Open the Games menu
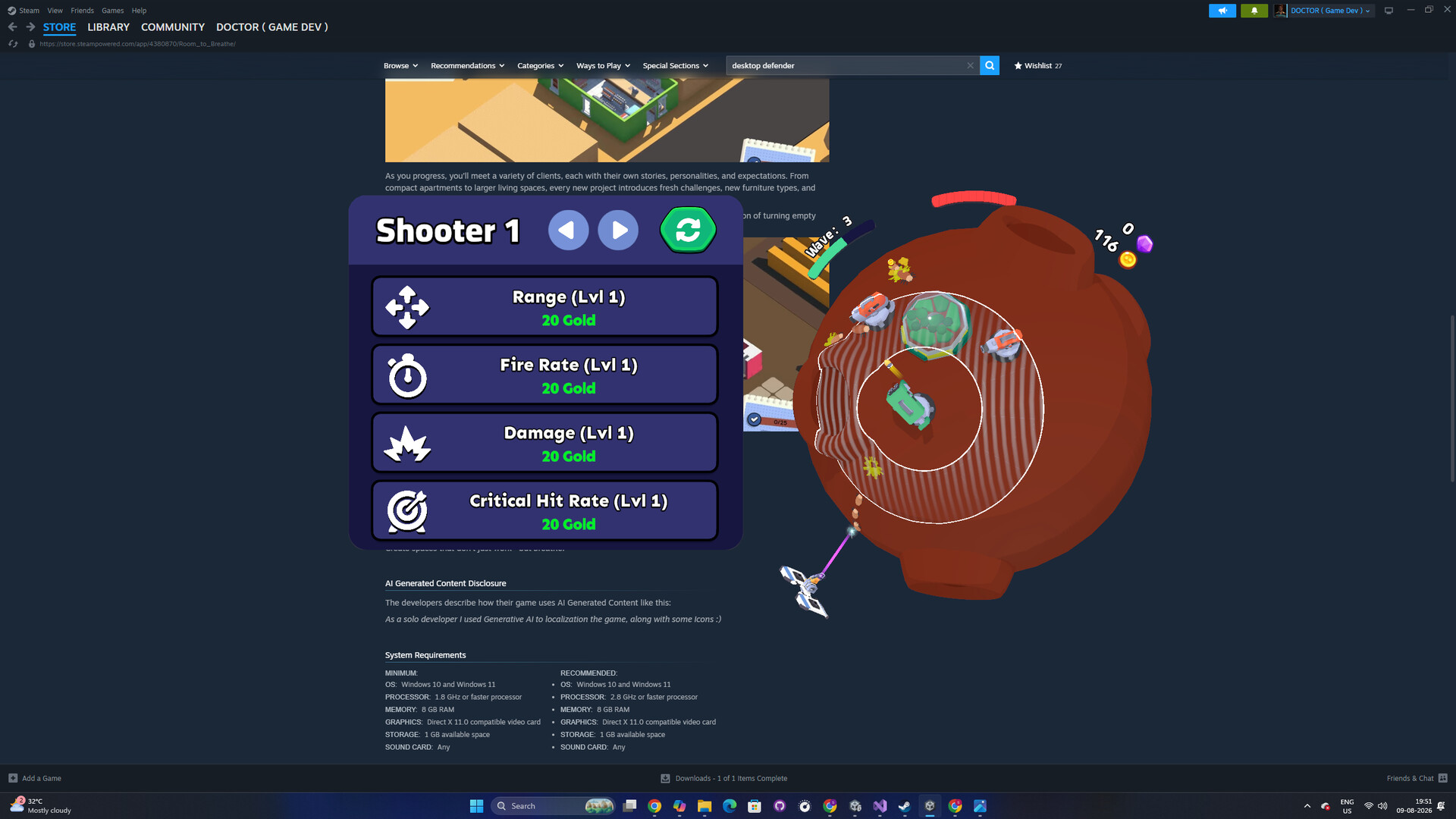1456x819 pixels. click(112, 11)
